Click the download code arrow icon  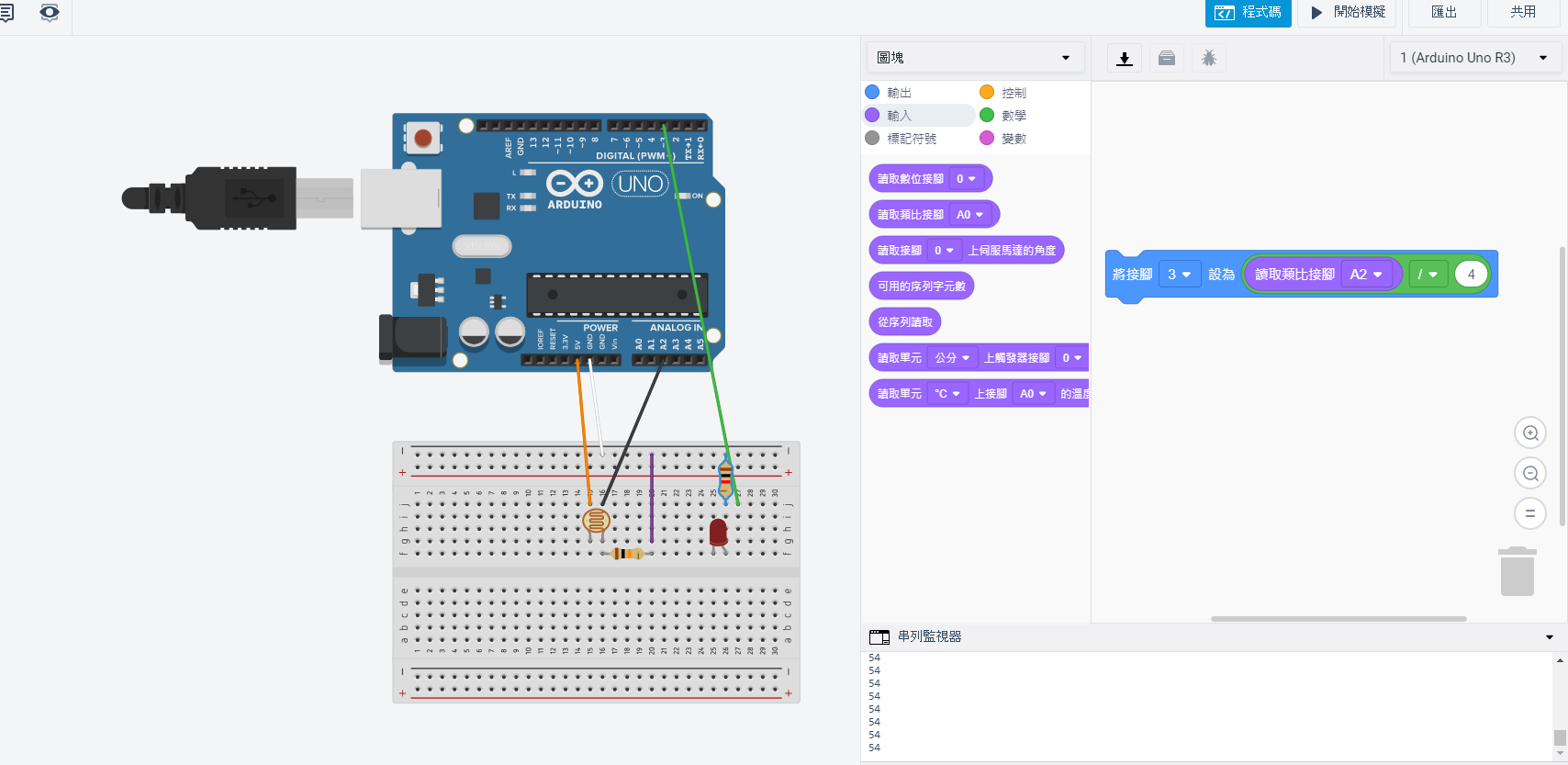[1124, 59]
